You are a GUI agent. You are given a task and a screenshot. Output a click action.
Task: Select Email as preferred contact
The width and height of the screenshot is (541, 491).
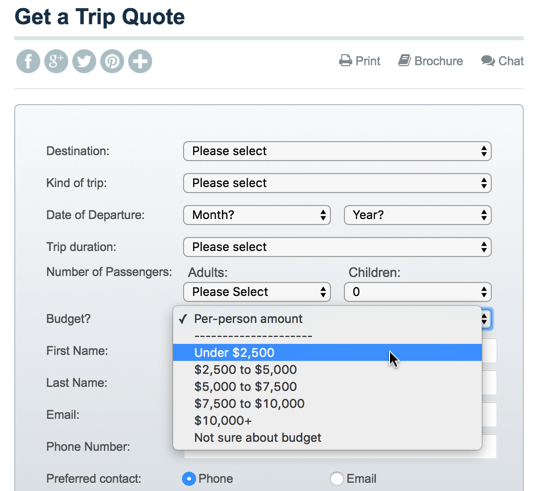point(336,479)
